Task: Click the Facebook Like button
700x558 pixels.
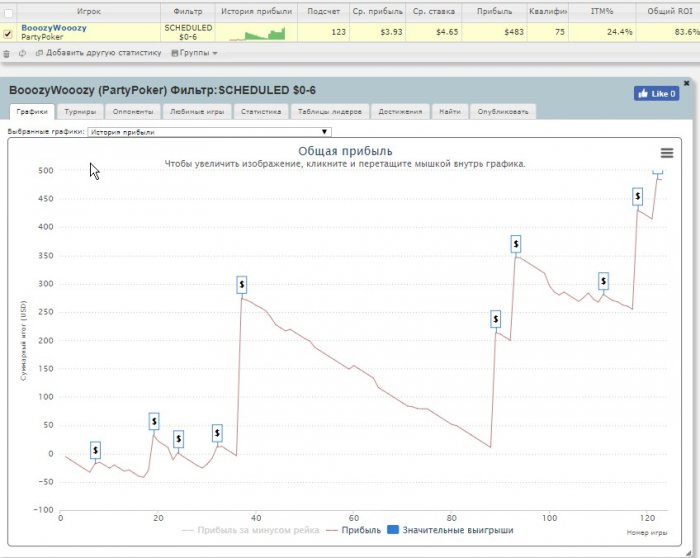Action: point(656,94)
